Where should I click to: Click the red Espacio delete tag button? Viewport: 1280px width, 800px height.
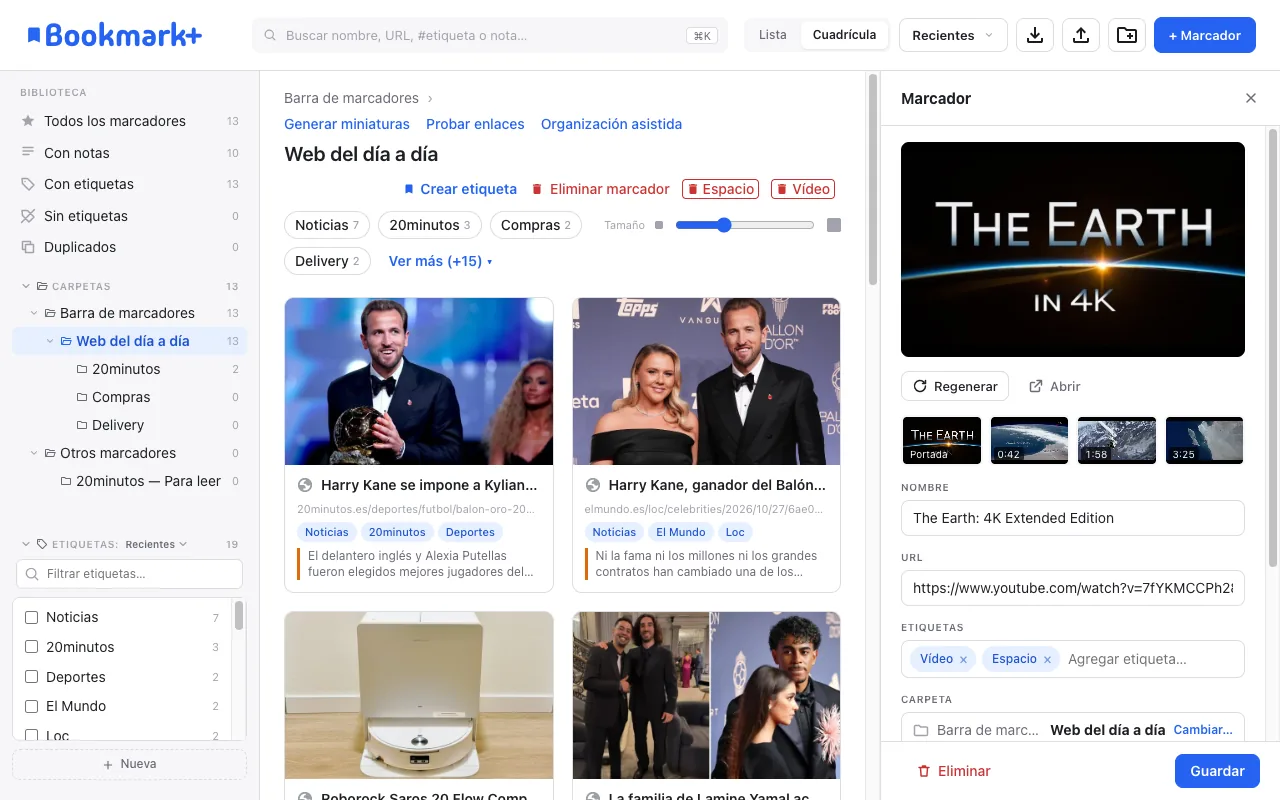[x=720, y=189]
